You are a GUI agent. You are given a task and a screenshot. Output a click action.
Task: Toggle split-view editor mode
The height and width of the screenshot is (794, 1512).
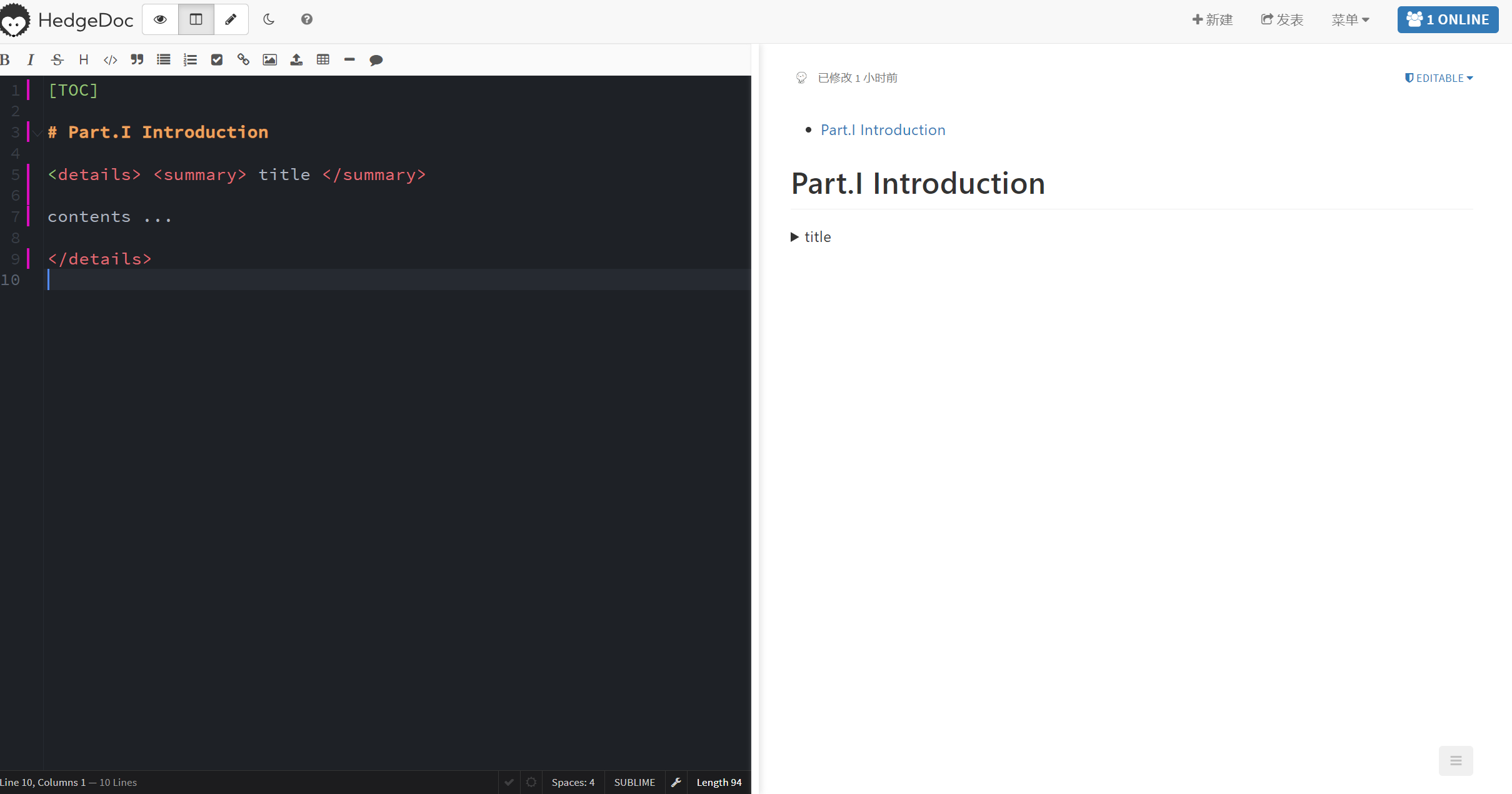click(x=196, y=18)
